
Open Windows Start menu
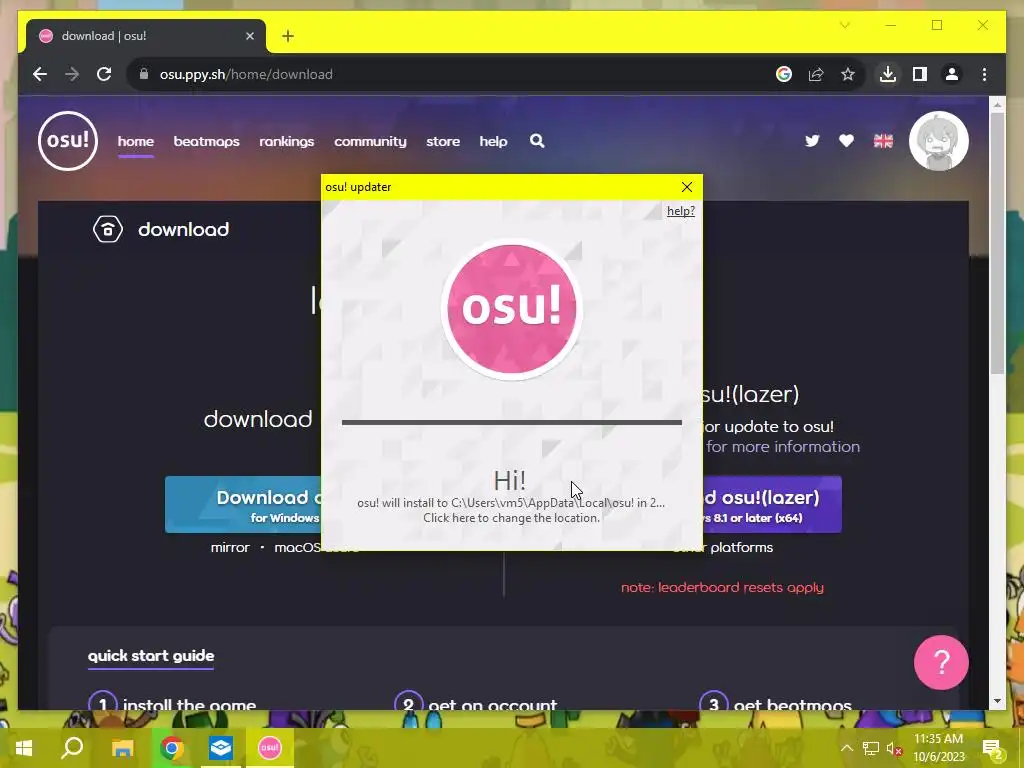click(24, 748)
